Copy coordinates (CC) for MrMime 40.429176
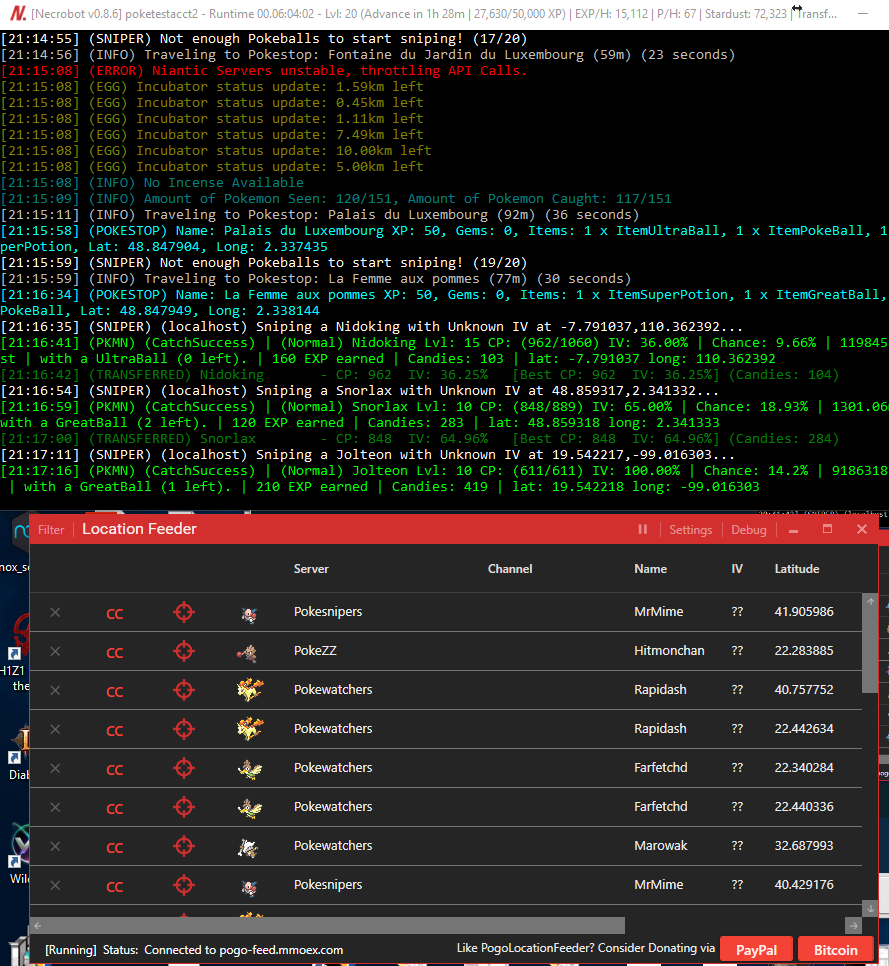Image resolution: width=889 pixels, height=966 pixels. 115,887
